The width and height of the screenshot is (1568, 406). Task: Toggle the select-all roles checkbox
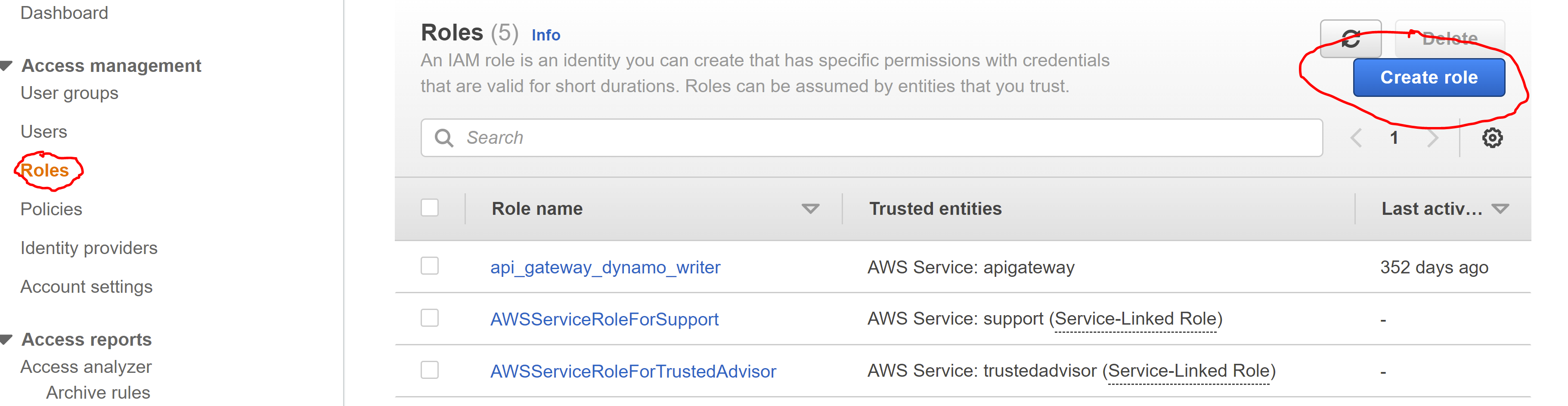click(430, 208)
